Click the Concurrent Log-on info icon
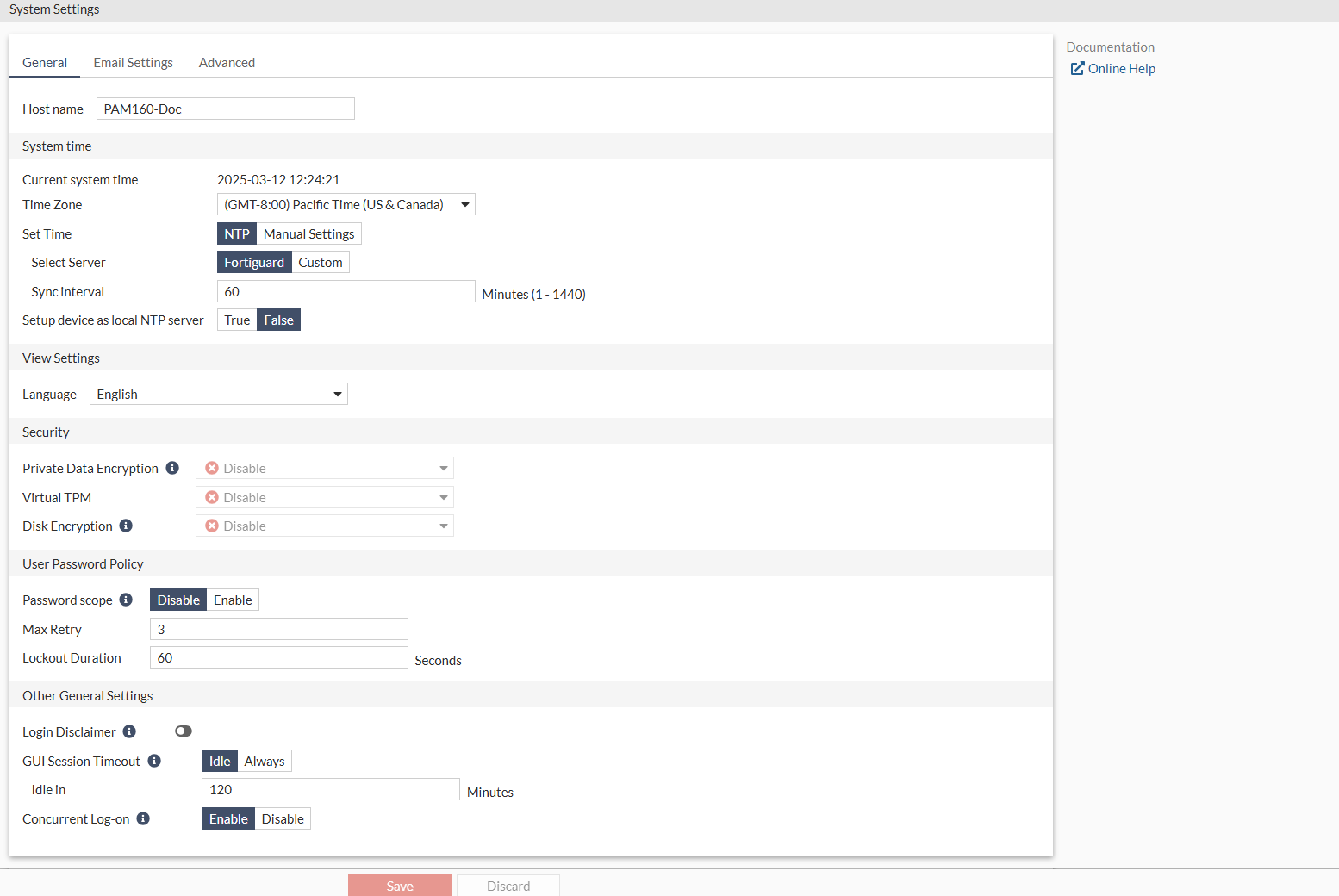 coord(143,818)
